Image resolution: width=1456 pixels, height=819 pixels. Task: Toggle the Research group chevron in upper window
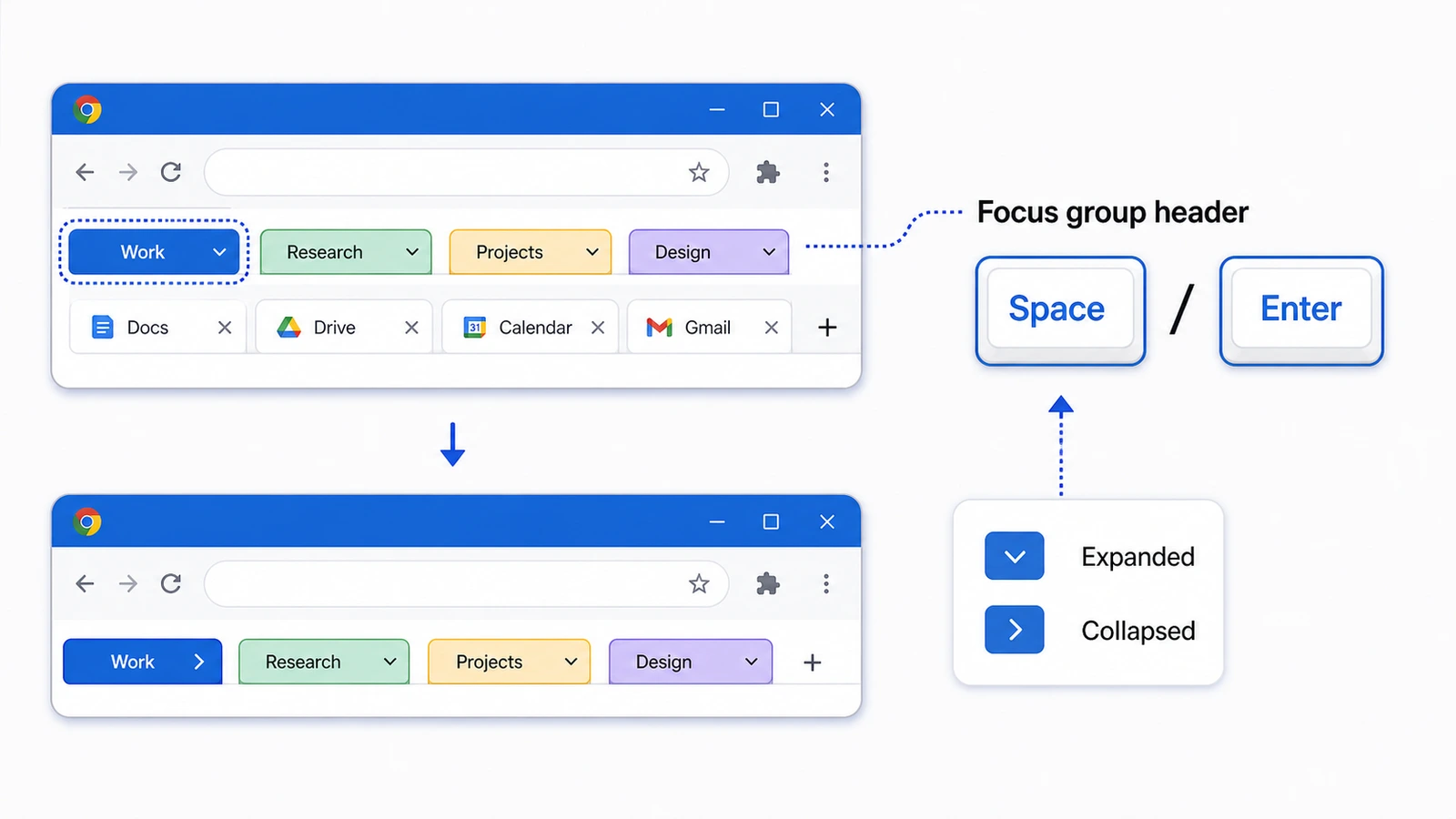pyautogui.click(x=412, y=252)
